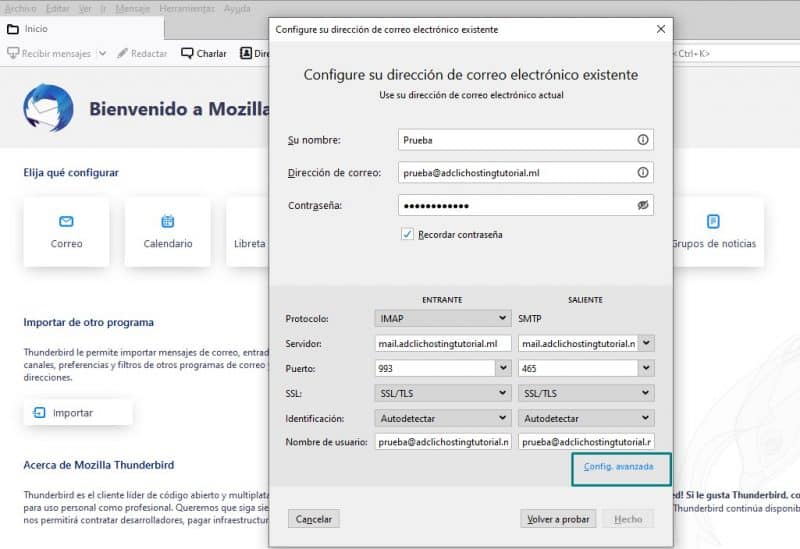Uncheck Recordar contraseña checkbox
The width and height of the screenshot is (800, 549).
pos(407,234)
